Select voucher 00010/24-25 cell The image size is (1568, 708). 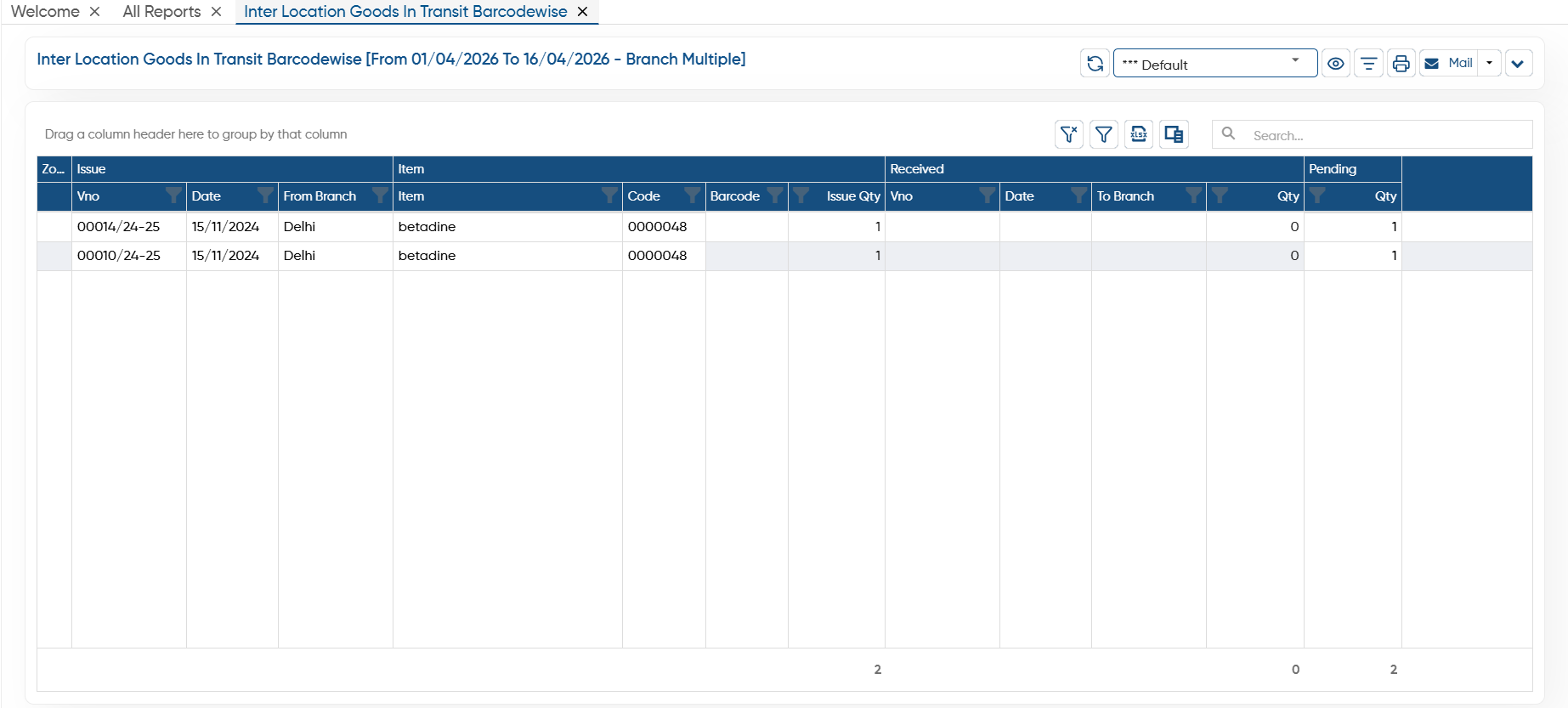(129, 256)
